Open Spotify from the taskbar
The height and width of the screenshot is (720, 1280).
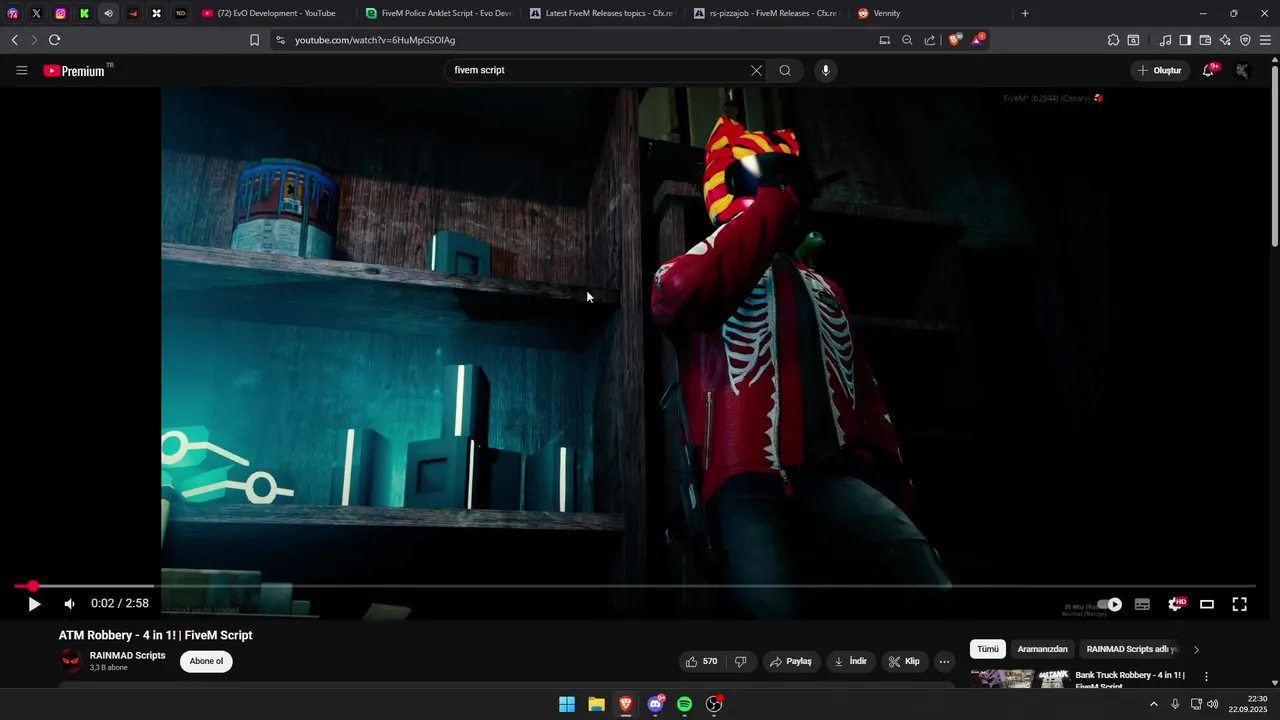684,704
